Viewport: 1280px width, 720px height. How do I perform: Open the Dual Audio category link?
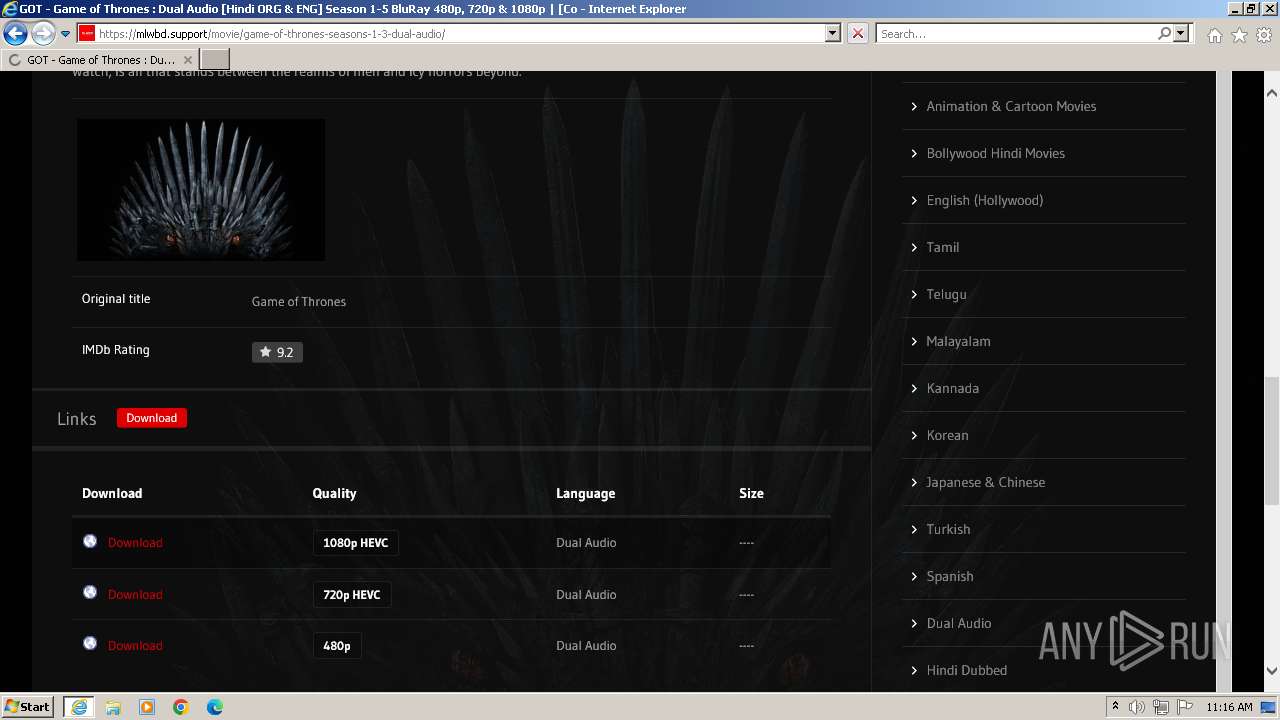959,623
